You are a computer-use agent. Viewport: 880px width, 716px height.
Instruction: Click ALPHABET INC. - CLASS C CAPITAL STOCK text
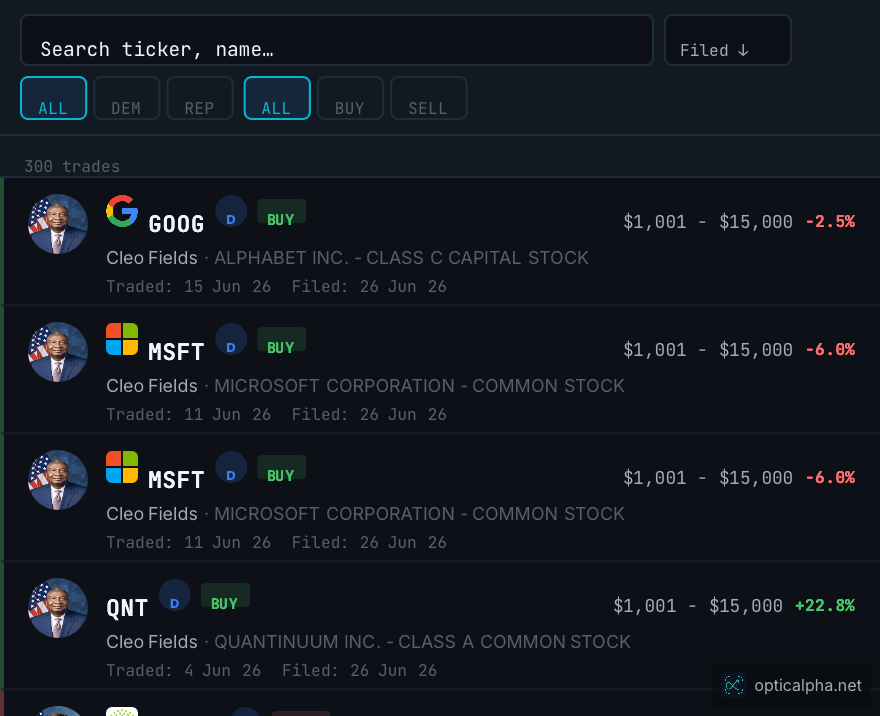(401, 258)
